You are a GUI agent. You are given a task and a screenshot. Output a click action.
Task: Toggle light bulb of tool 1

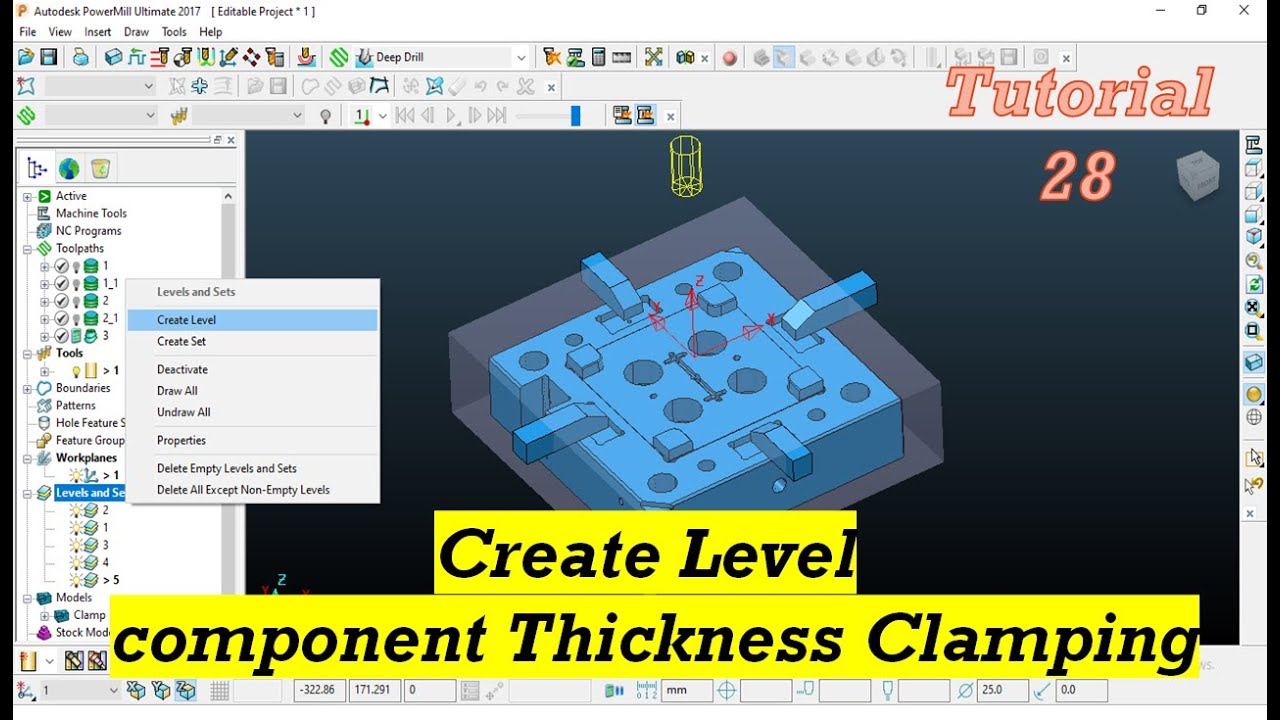(x=76, y=371)
